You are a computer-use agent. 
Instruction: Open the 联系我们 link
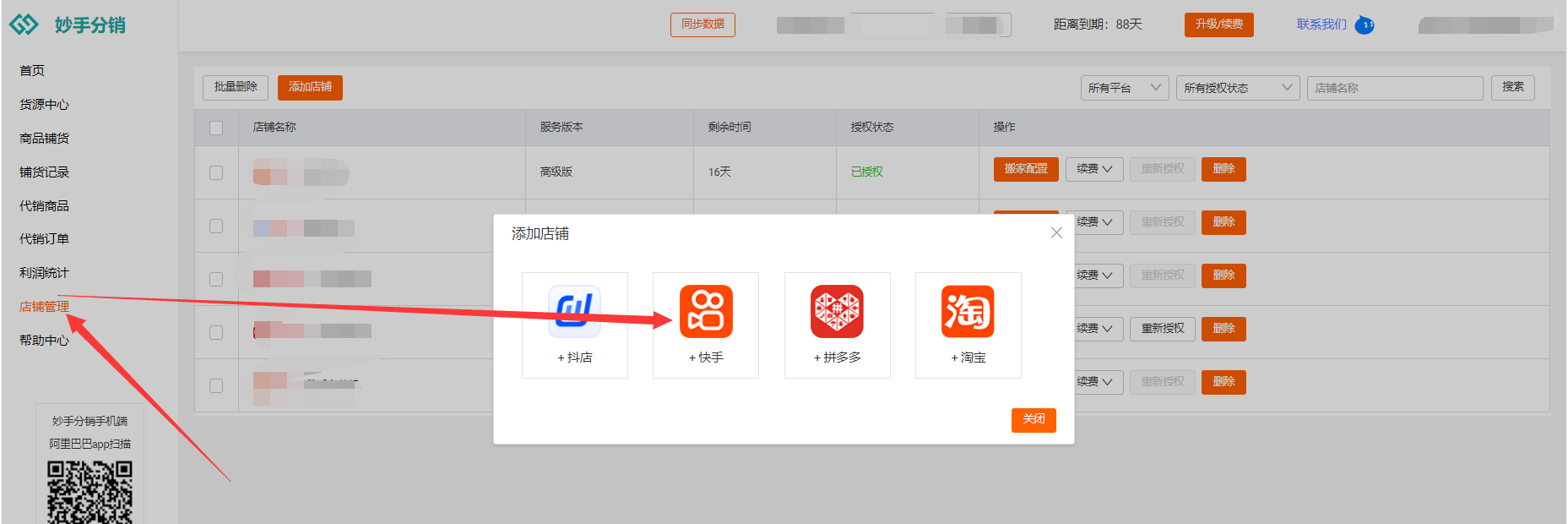[1321, 25]
